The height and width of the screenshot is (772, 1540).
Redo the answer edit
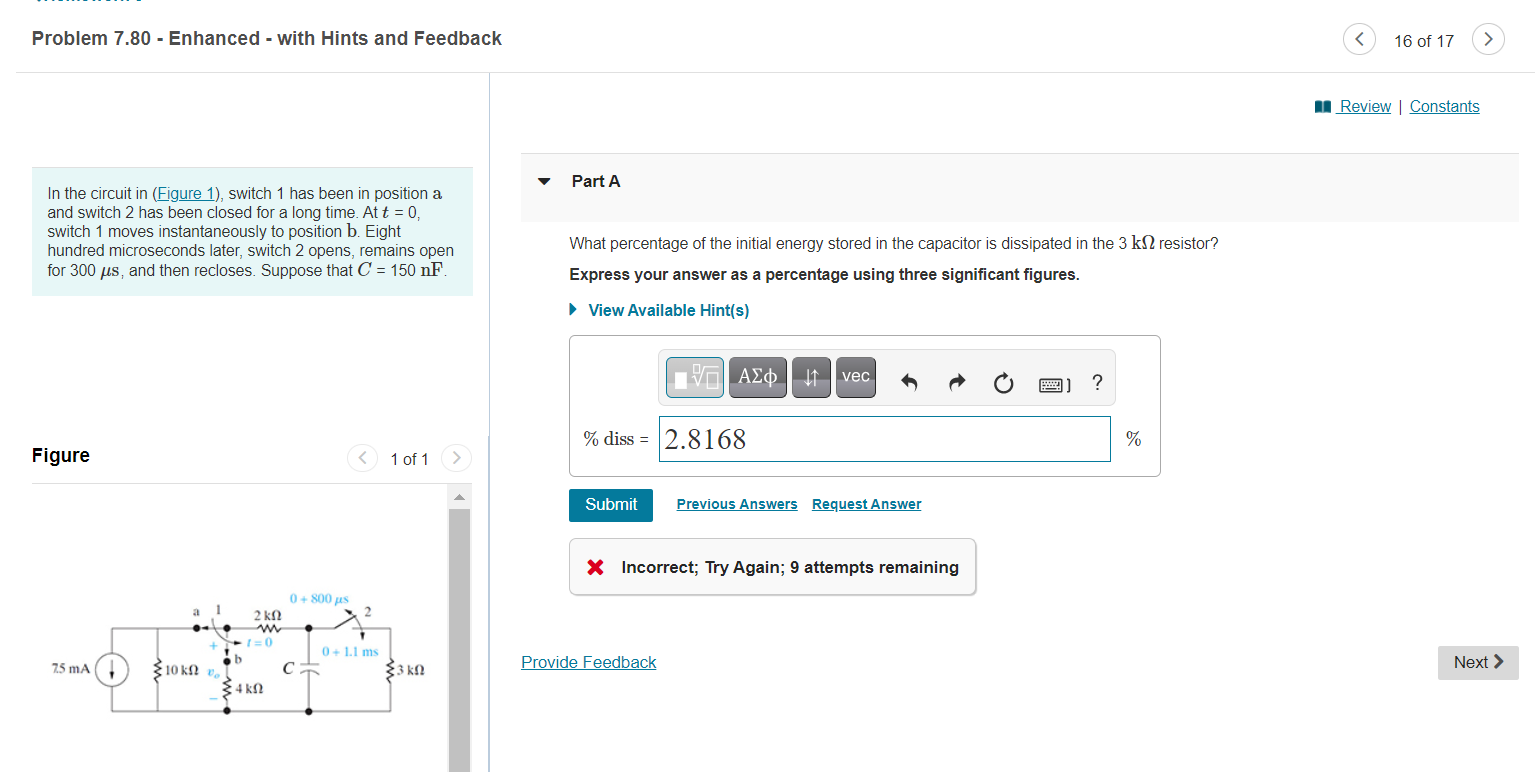click(x=957, y=382)
